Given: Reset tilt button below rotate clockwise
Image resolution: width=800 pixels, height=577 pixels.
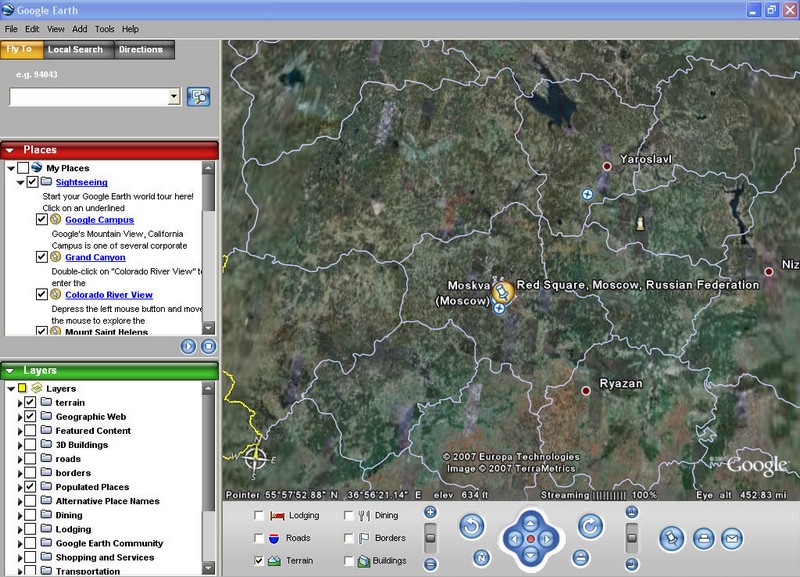Looking at the screenshot, I should (x=581, y=558).
